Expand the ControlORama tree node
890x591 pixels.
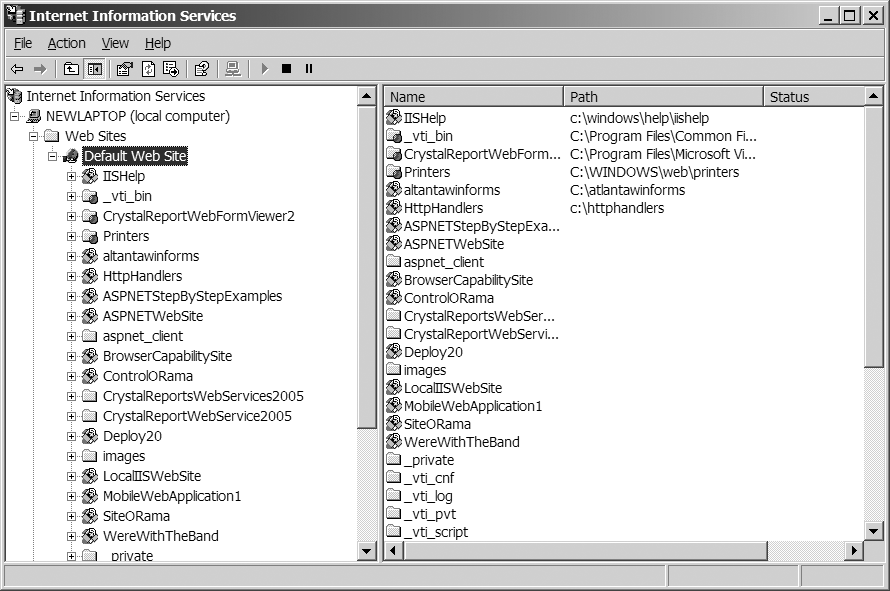(71, 376)
